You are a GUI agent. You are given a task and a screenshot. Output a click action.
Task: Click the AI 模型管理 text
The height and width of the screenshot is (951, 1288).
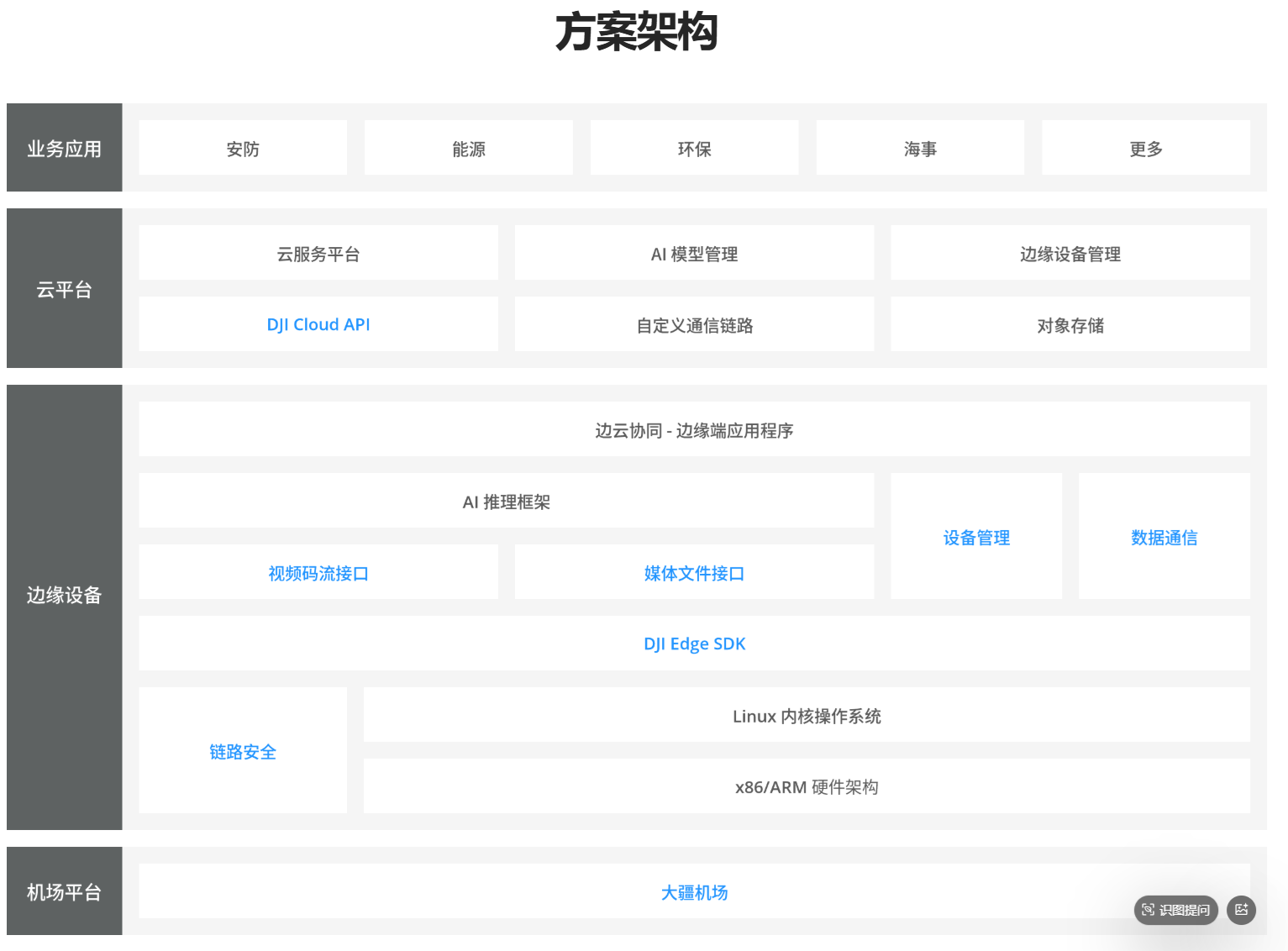(695, 254)
